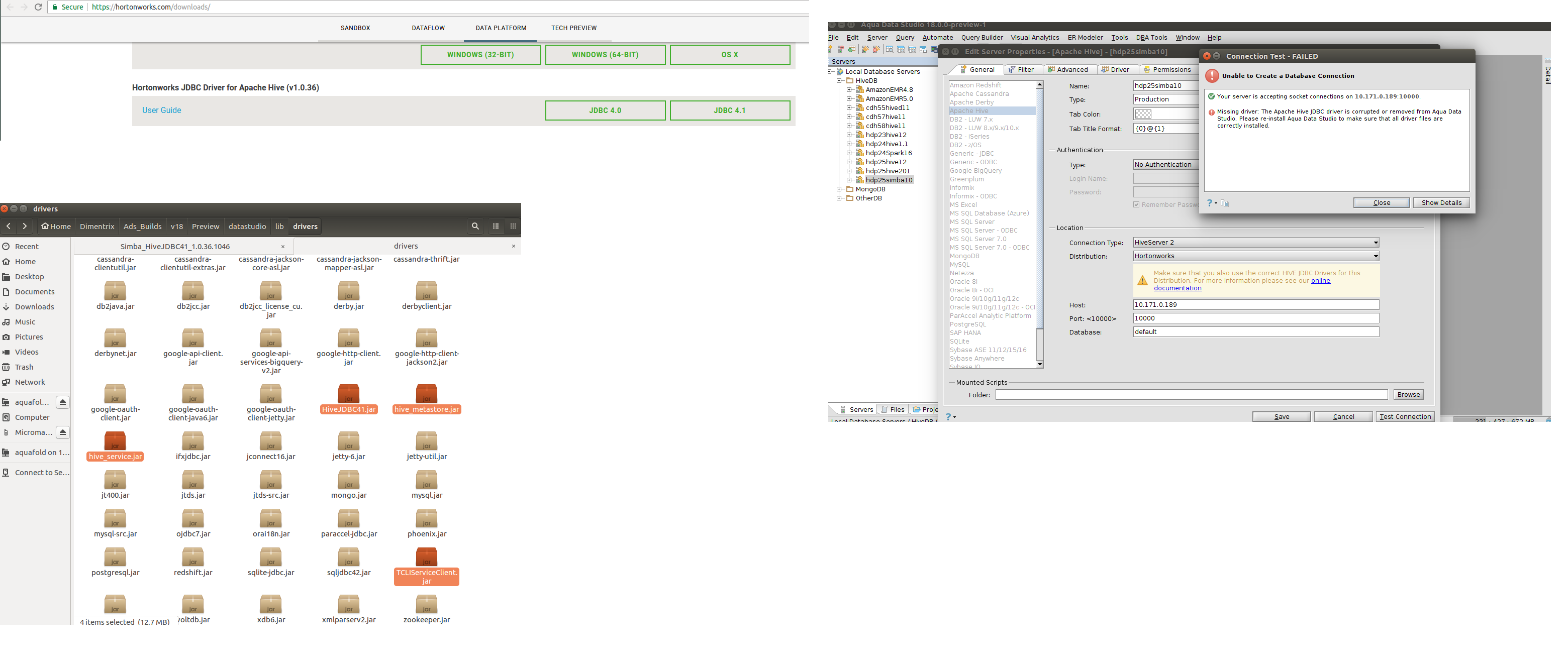Click the JDBC 4.1 download button

click(x=729, y=110)
